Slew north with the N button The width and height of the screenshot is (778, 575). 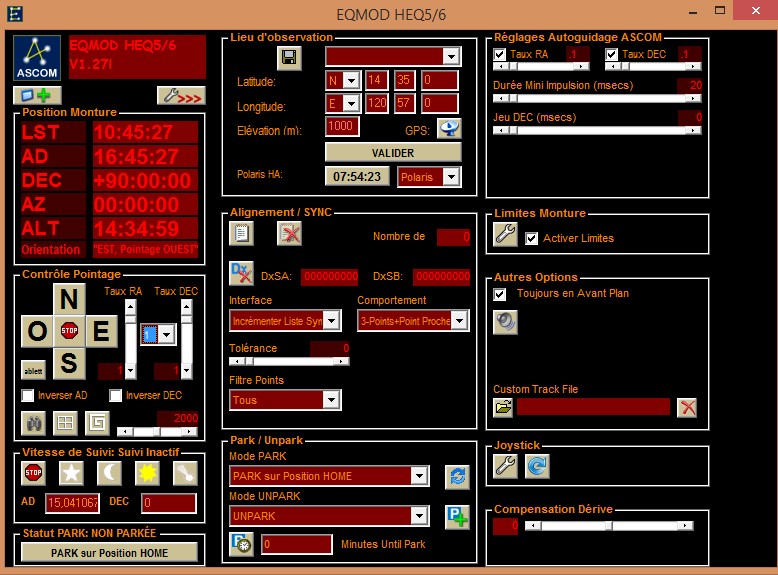pos(69,299)
